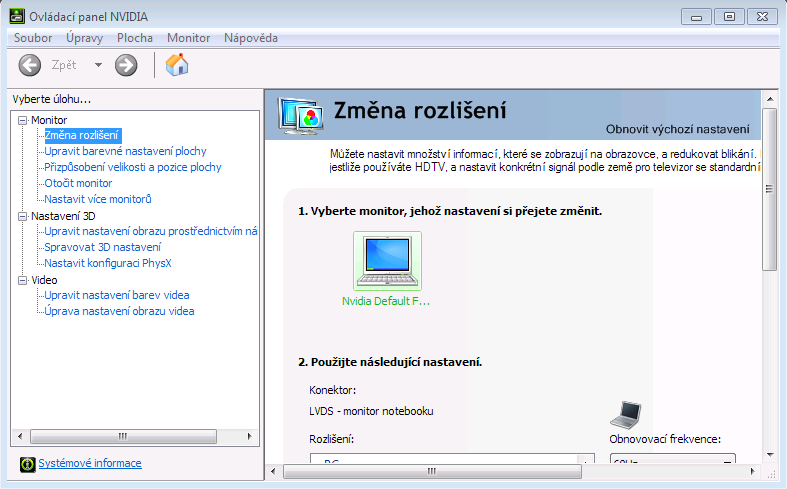Image resolution: width=787 pixels, height=489 pixels.
Task: Open Nastavit konfiguraci PhysX
Action: pyautogui.click(x=107, y=264)
